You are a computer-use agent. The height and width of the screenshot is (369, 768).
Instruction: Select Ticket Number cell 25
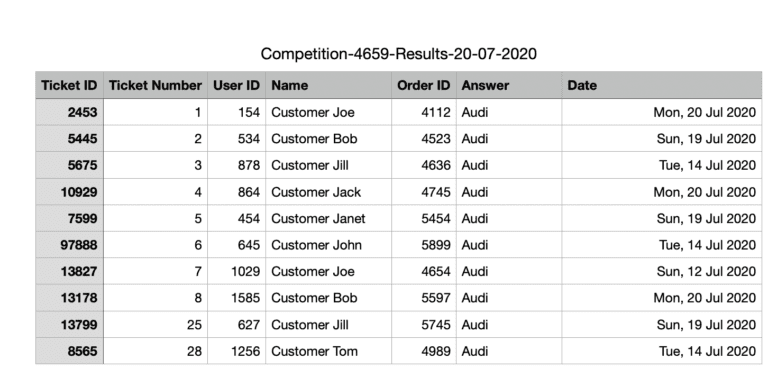(x=155, y=324)
